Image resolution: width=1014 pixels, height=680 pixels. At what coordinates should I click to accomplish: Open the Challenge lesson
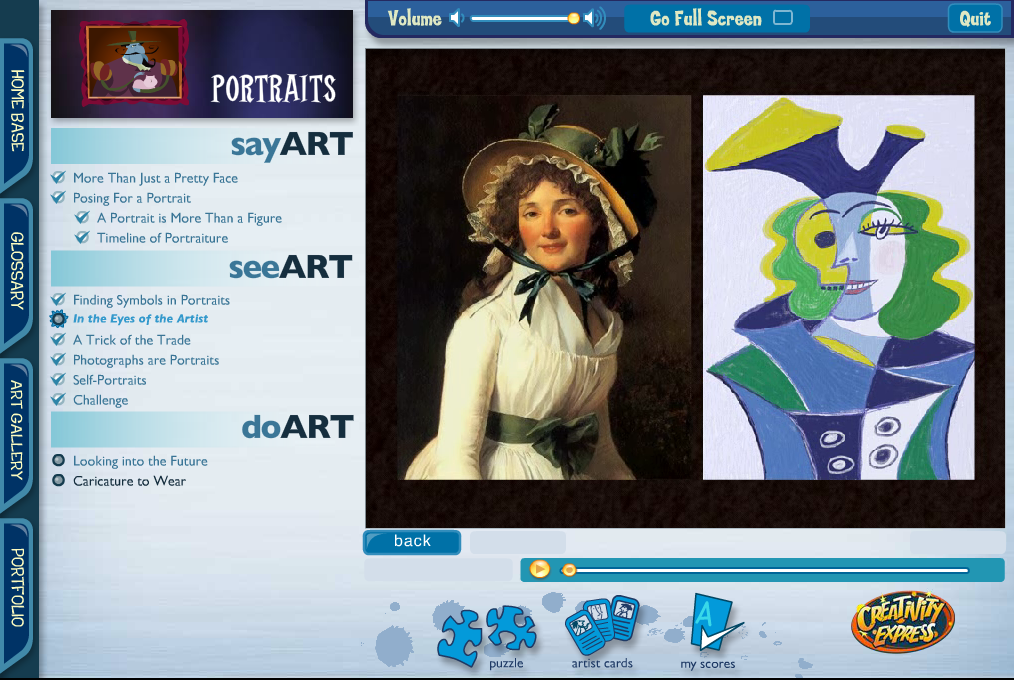(100, 400)
